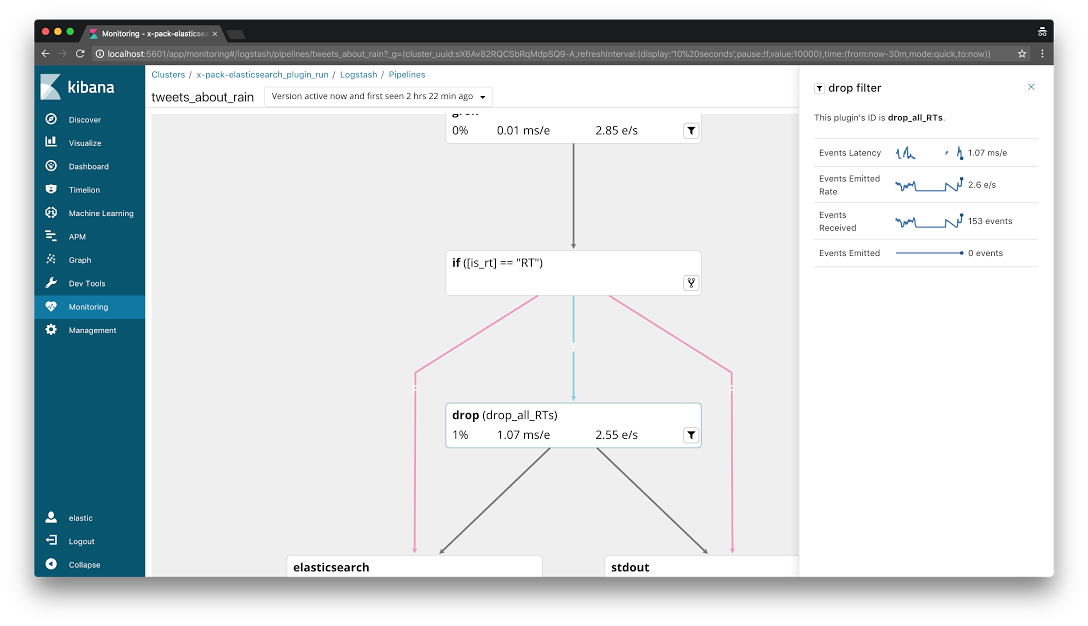Open the Visualize bar chart icon
Screen dimensions: 1088x626
point(51,142)
